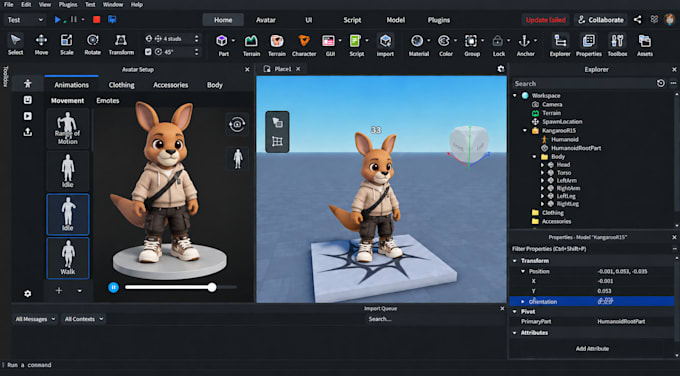Click the share icon beside Collaborate
Screen dimensions: 680x376
click(638, 20)
